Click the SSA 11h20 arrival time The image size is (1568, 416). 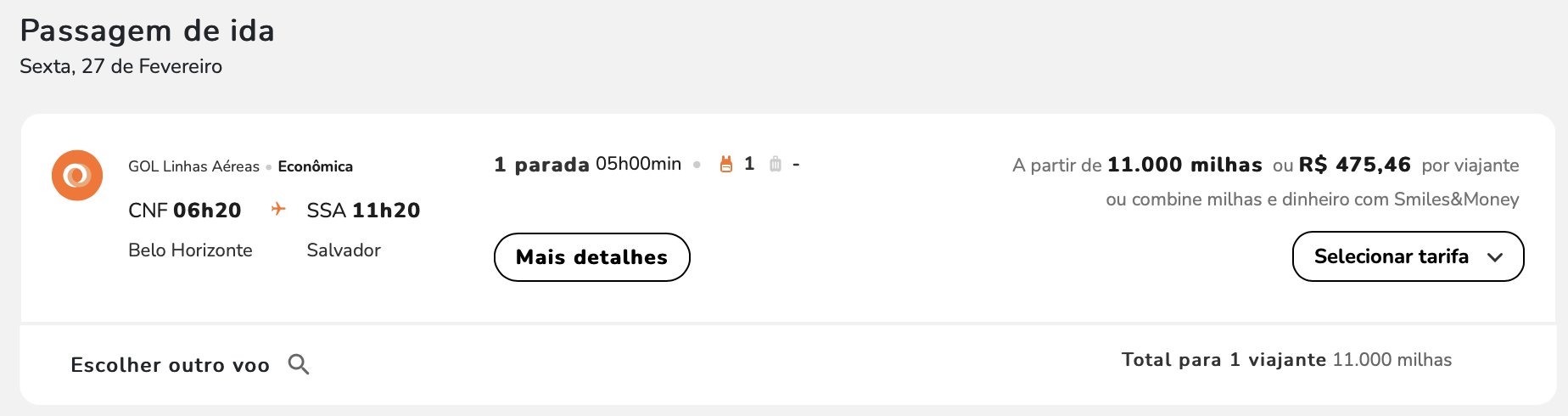pyautogui.click(x=363, y=210)
